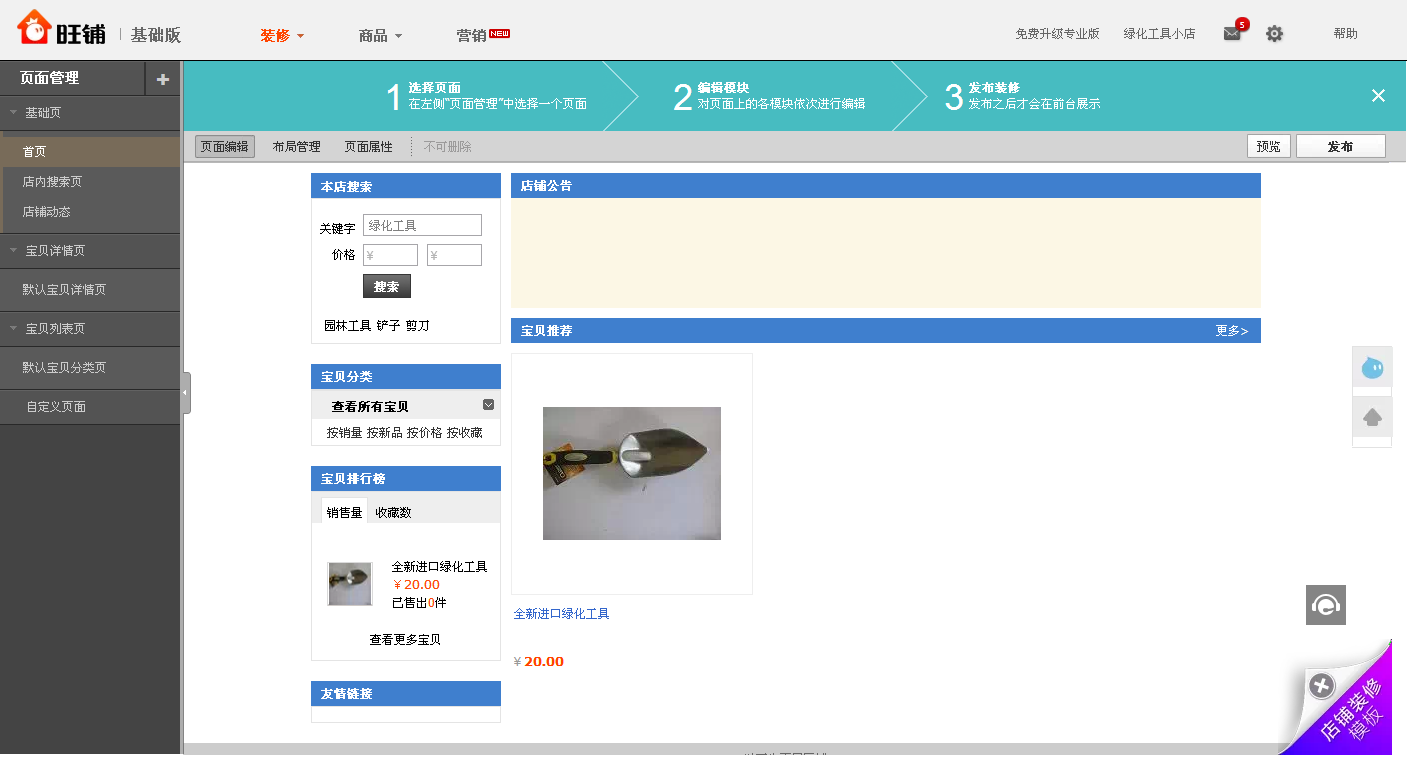Click the 发布 publish button

point(1340,145)
